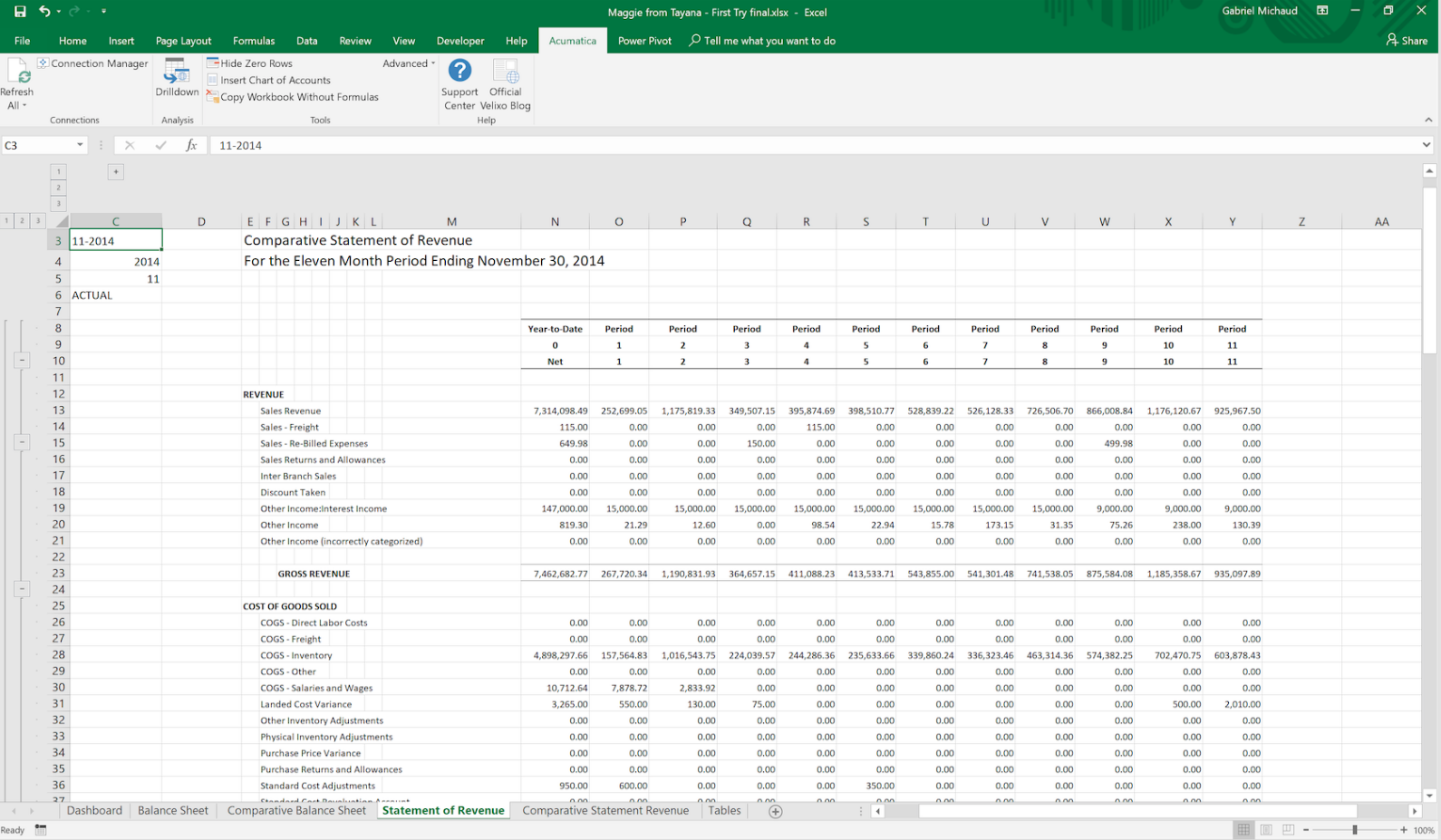
Task: Collapse the ribbon with the chevron
Action: pyautogui.click(x=1428, y=120)
